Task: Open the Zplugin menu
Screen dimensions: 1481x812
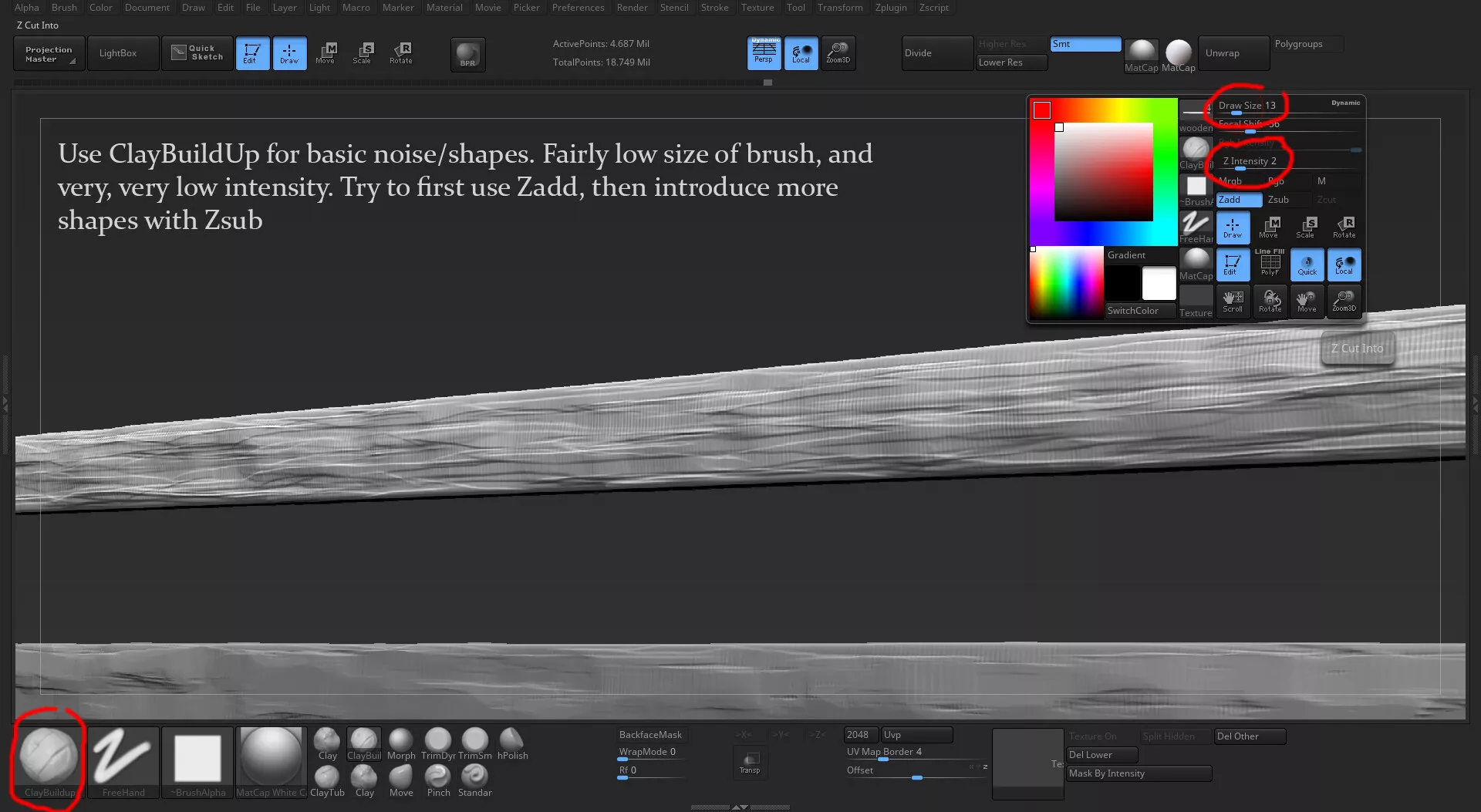Action: pos(890,8)
